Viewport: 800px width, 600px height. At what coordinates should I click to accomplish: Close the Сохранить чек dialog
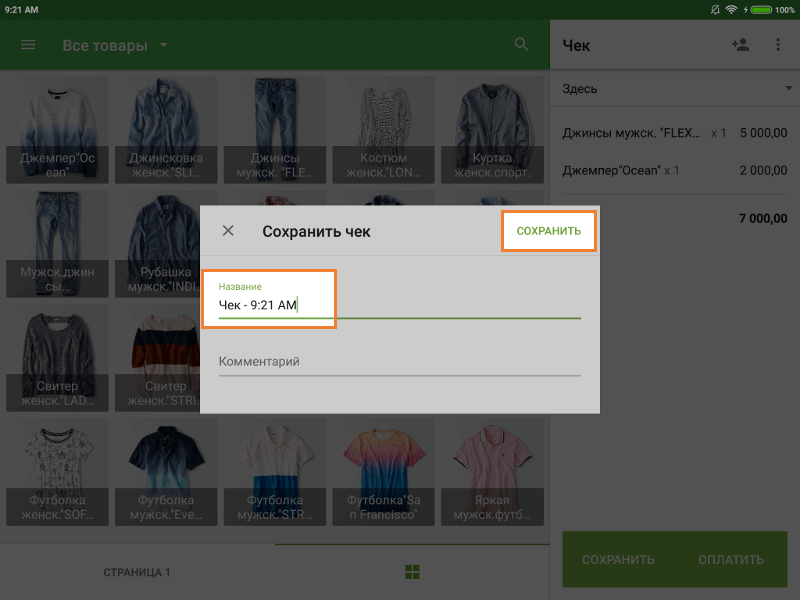(x=228, y=231)
